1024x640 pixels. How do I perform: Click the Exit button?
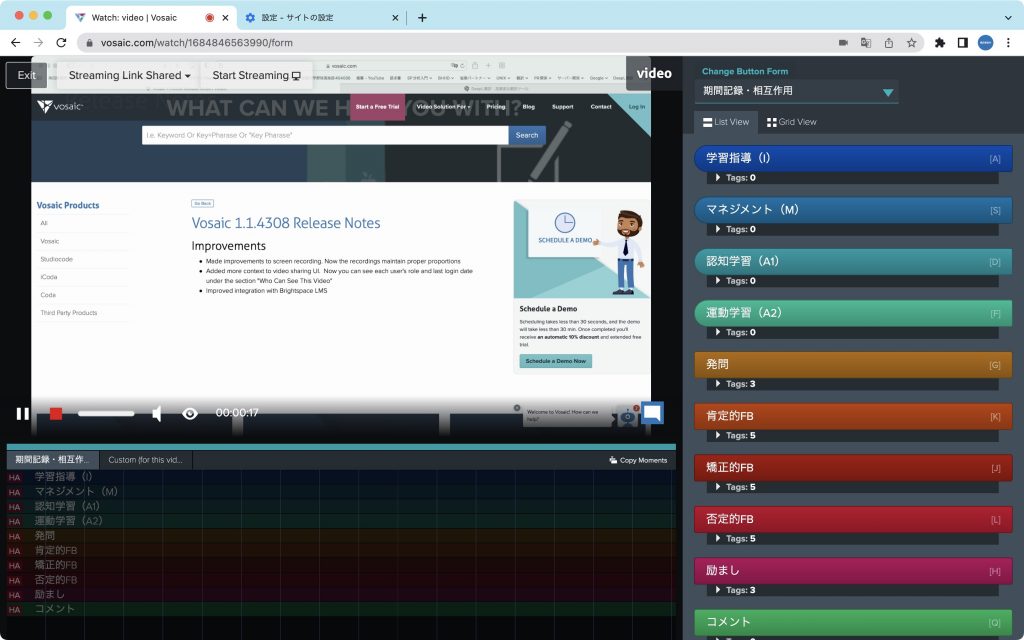27,75
